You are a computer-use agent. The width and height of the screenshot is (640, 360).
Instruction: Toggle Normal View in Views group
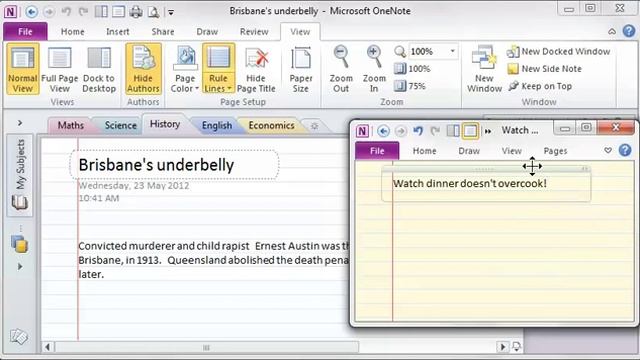(23, 69)
